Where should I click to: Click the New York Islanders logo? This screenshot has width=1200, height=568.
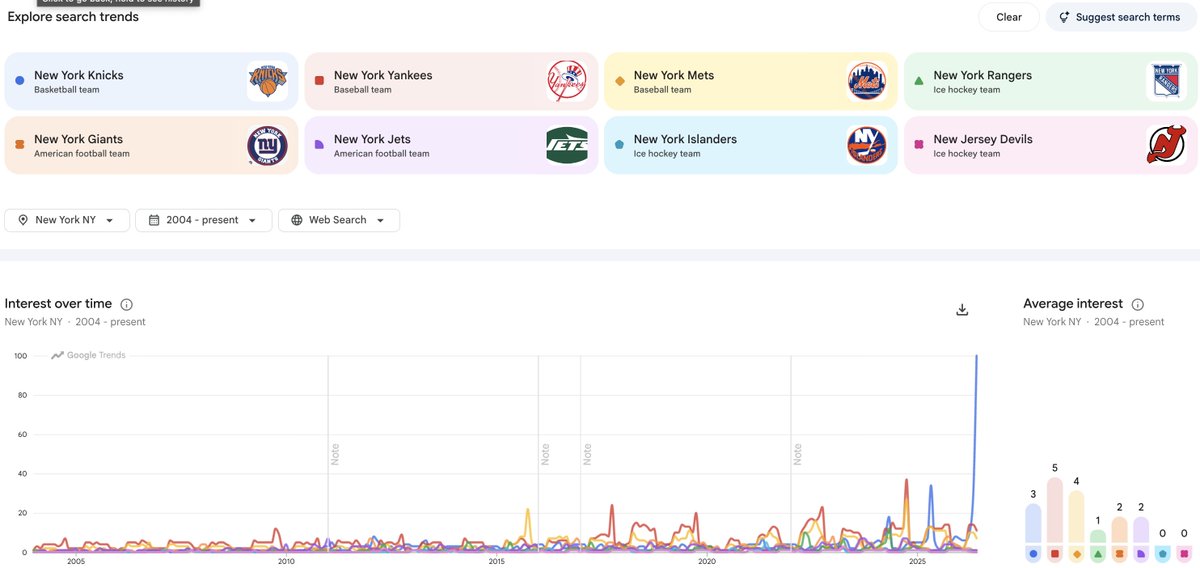point(867,145)
